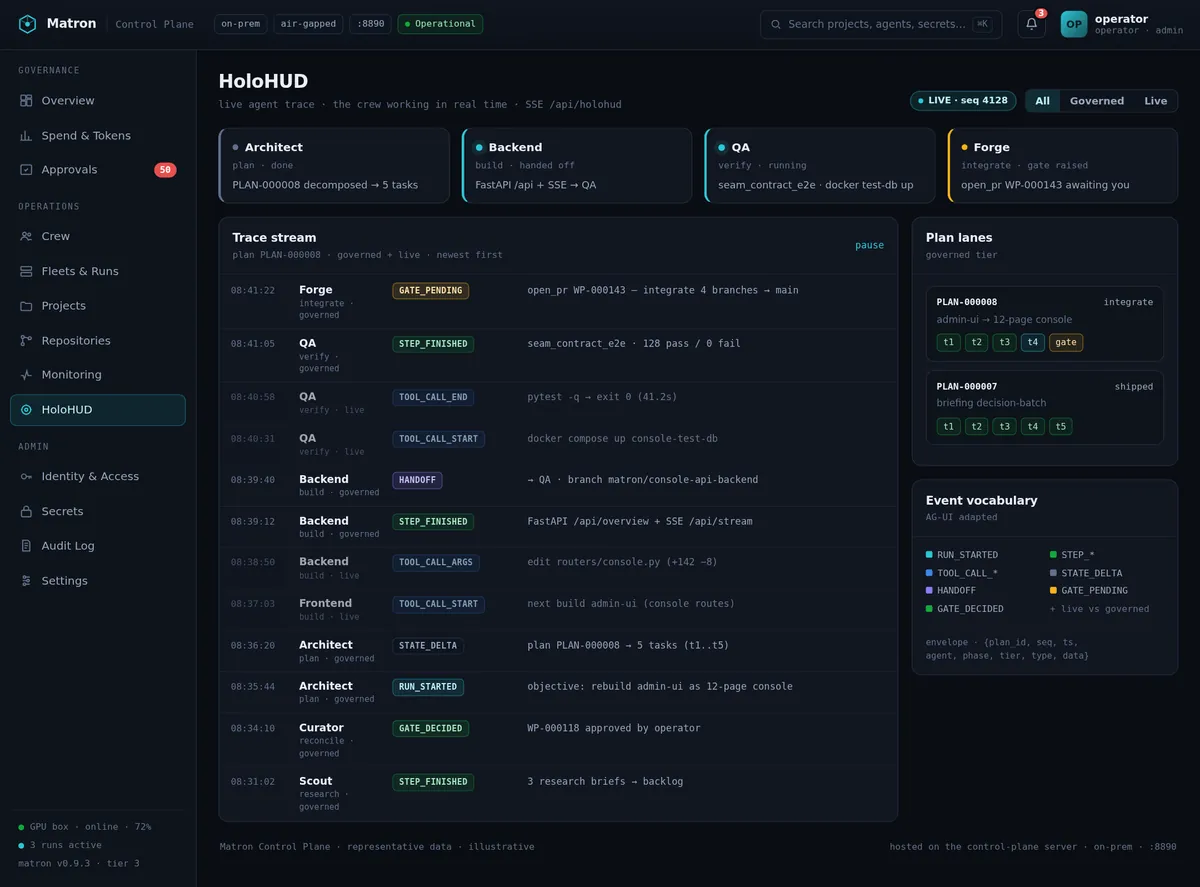
Task: Click '3 runs active' status
Action: pos(60,845)
